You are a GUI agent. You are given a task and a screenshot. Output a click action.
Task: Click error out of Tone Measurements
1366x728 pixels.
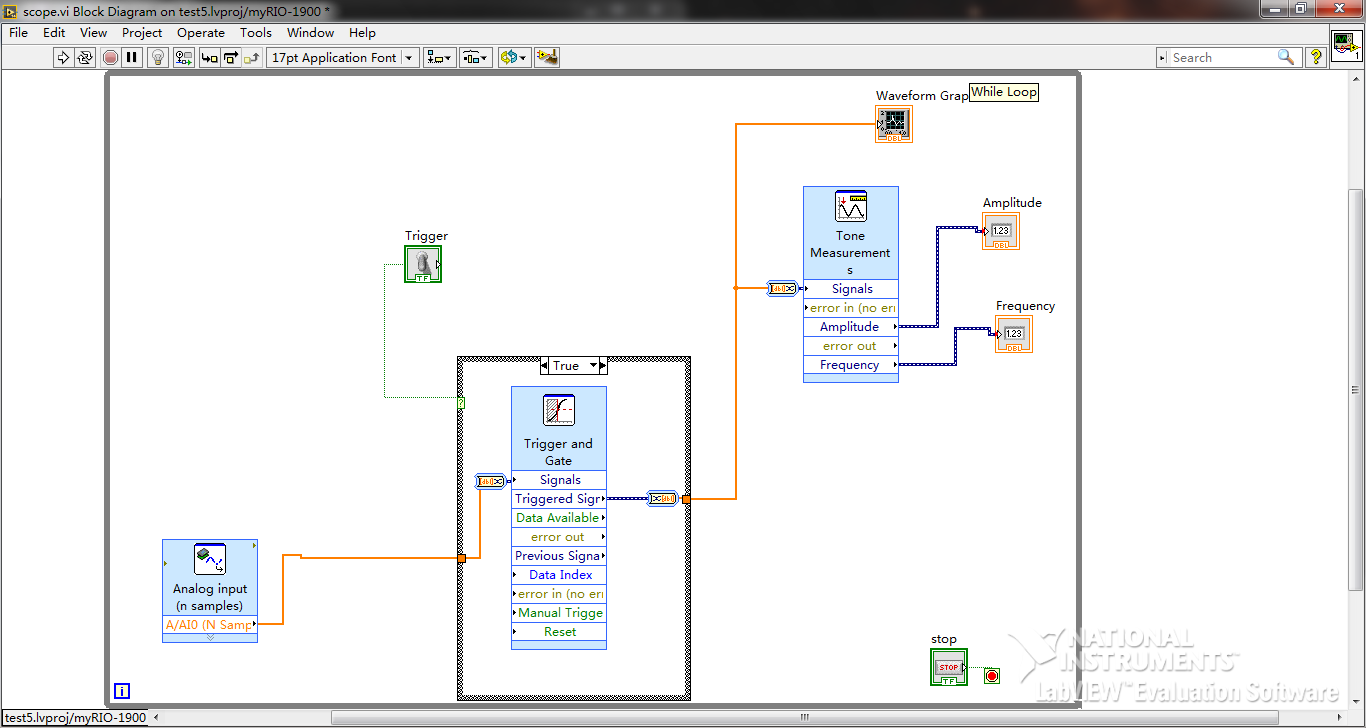(x=851, y=346)
